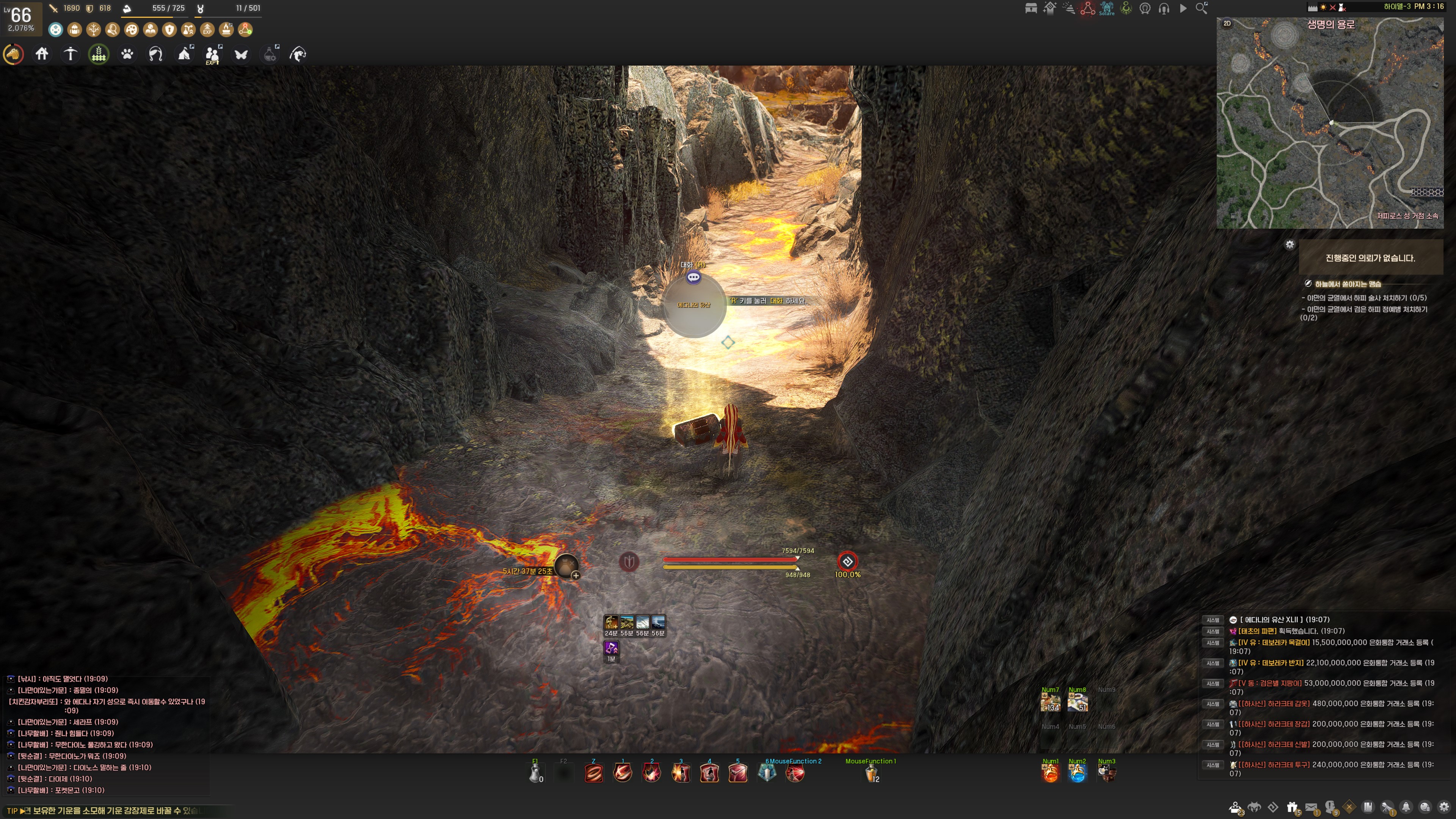Expand the magnifier search icon at top
Viewport: 1456px width, 819px height.
point(1201,8)
